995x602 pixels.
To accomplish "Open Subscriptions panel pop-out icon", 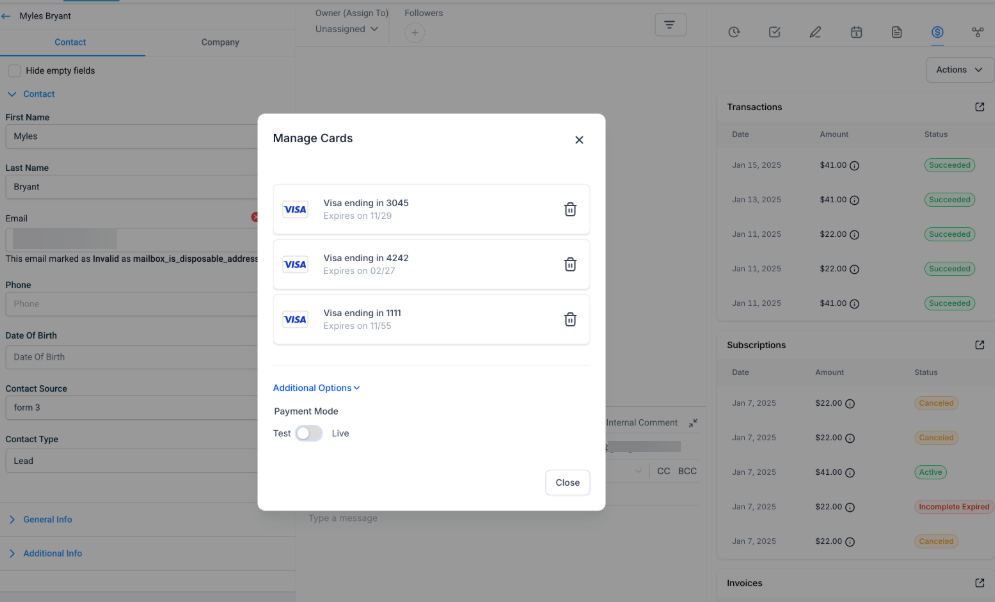I will tap(979, 345).
